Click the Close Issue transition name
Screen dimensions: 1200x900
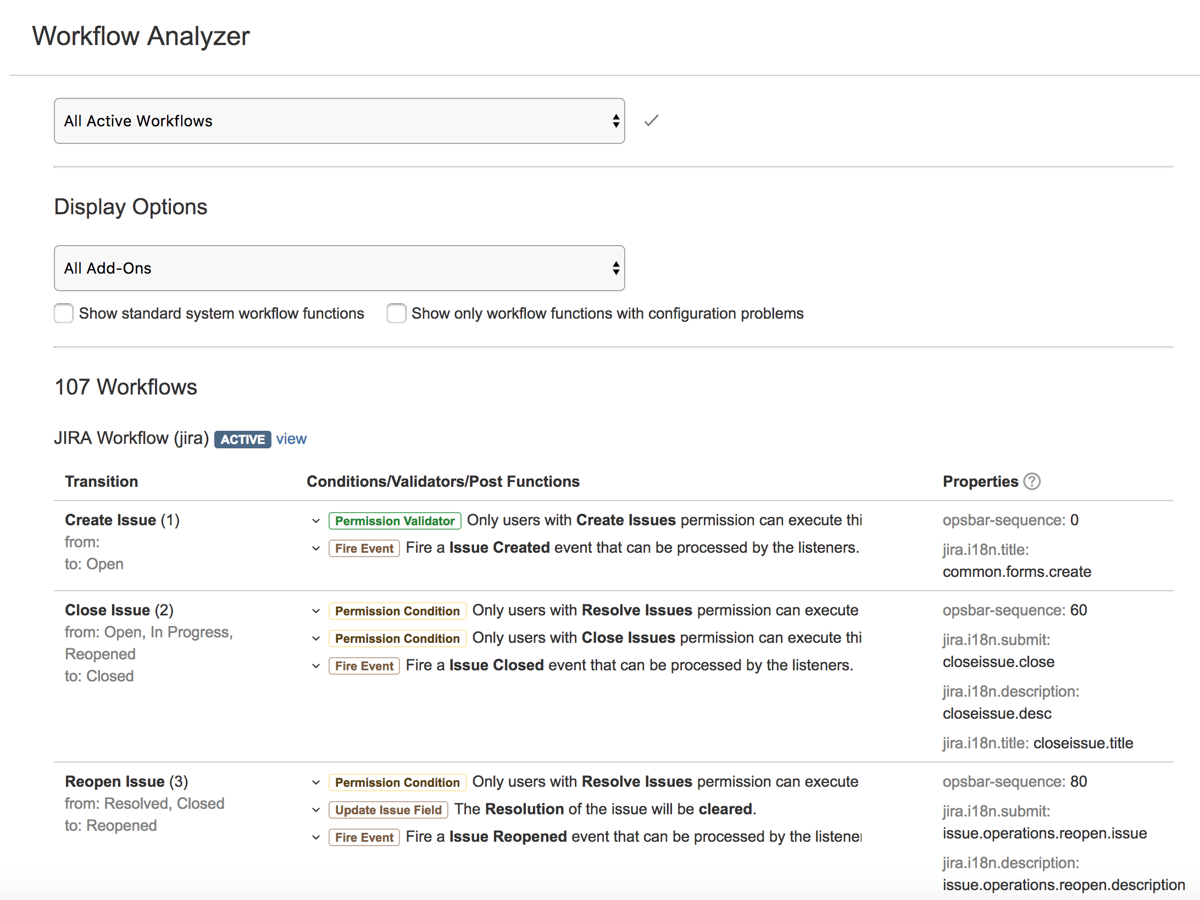click(x=107, y=610)
